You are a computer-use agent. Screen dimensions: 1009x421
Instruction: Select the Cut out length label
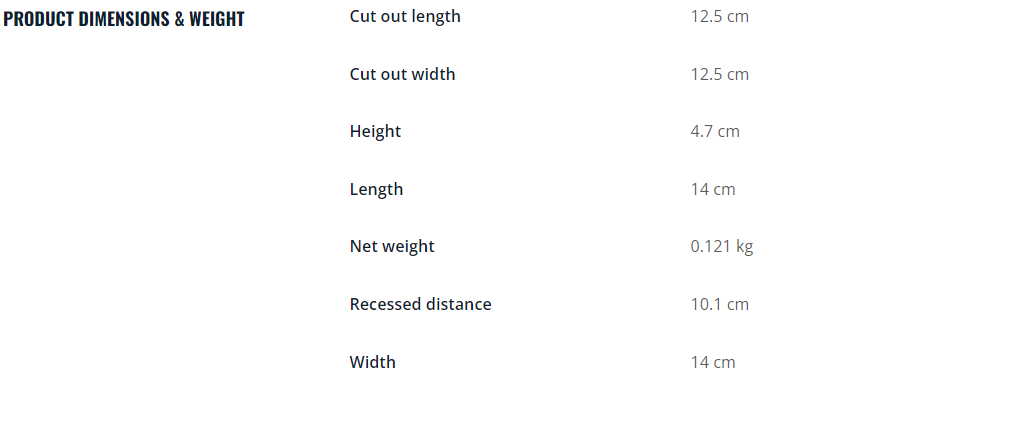click(405, 16)
